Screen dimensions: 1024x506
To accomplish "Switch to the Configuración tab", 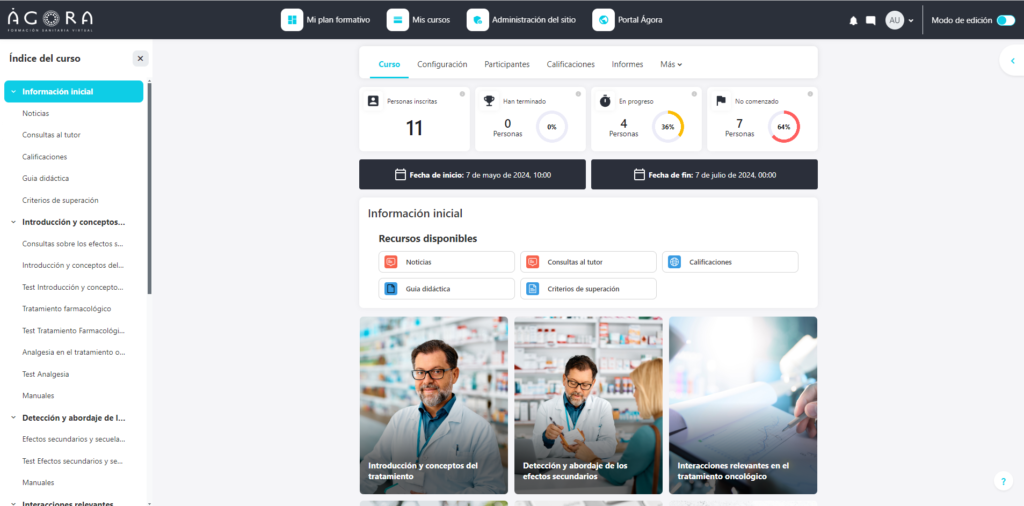I will tap(442, 64).
